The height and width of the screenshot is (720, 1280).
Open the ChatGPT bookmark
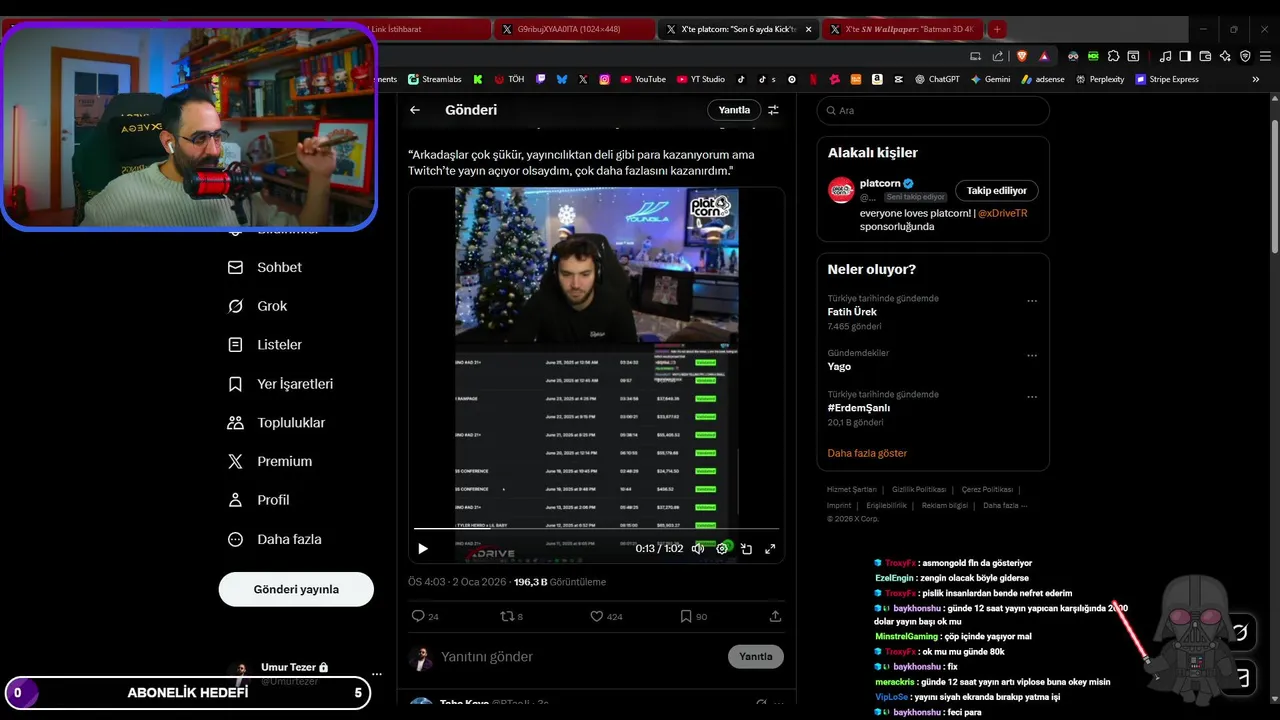click(x=936, y=79)
